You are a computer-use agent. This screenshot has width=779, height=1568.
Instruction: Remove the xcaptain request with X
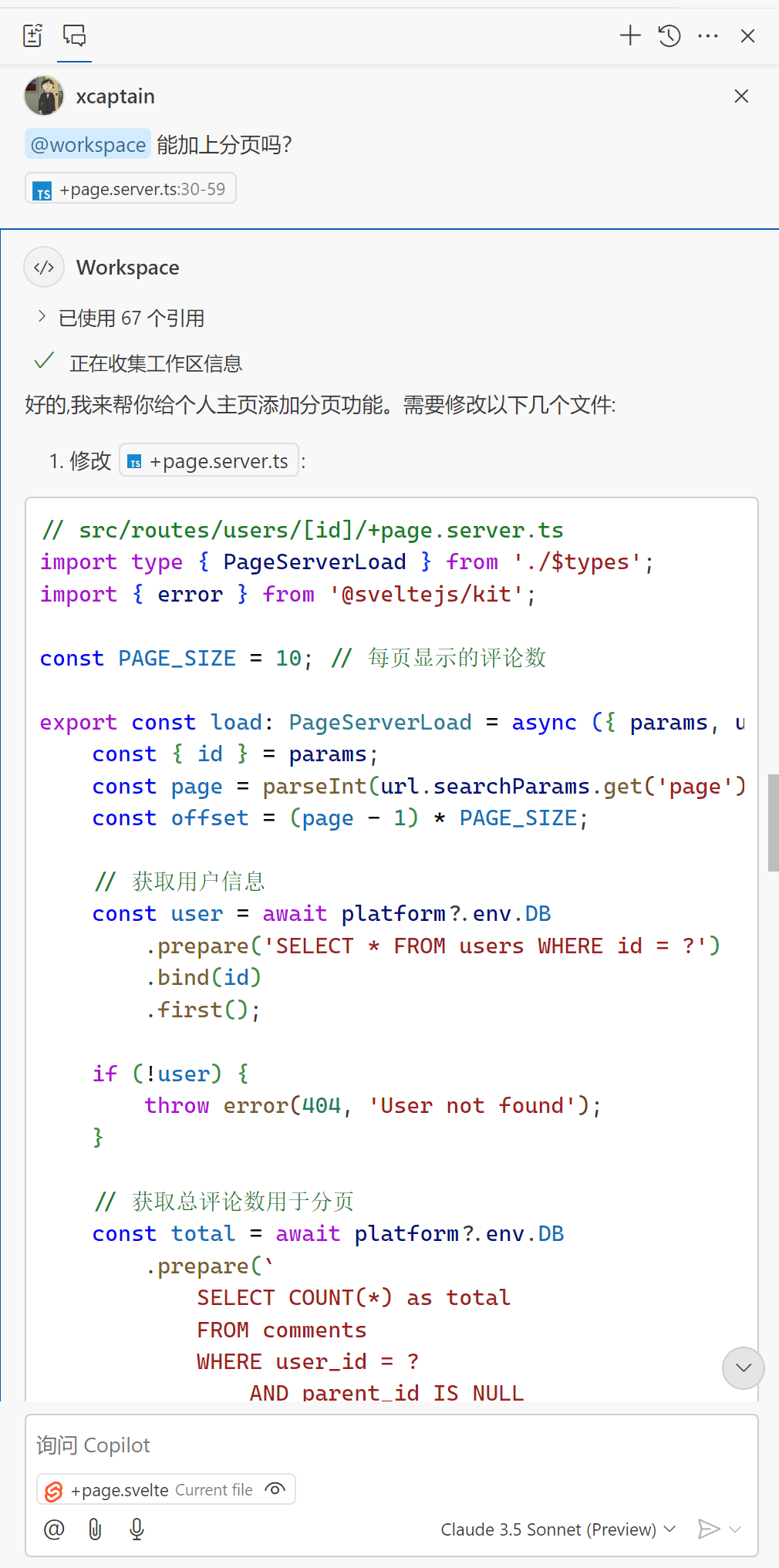pyautogui.click(x=741, y=96)
